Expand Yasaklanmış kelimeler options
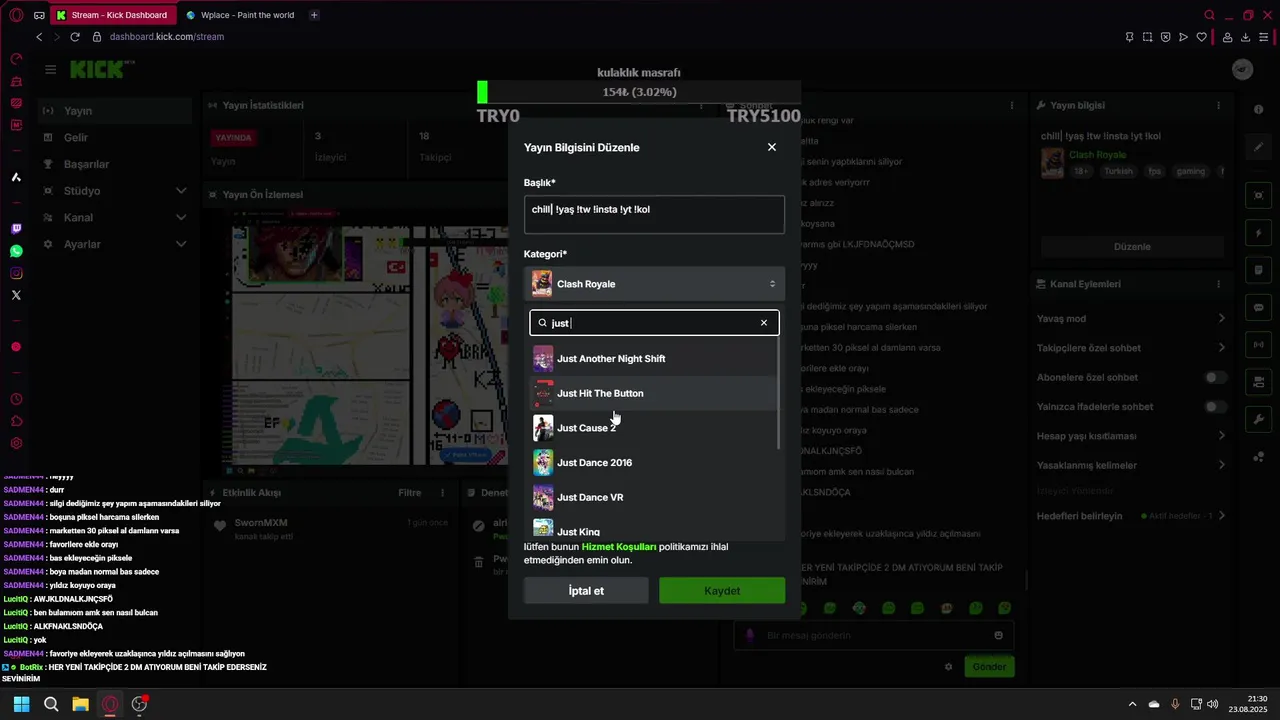1280x720 pixels. (1221, 465)
